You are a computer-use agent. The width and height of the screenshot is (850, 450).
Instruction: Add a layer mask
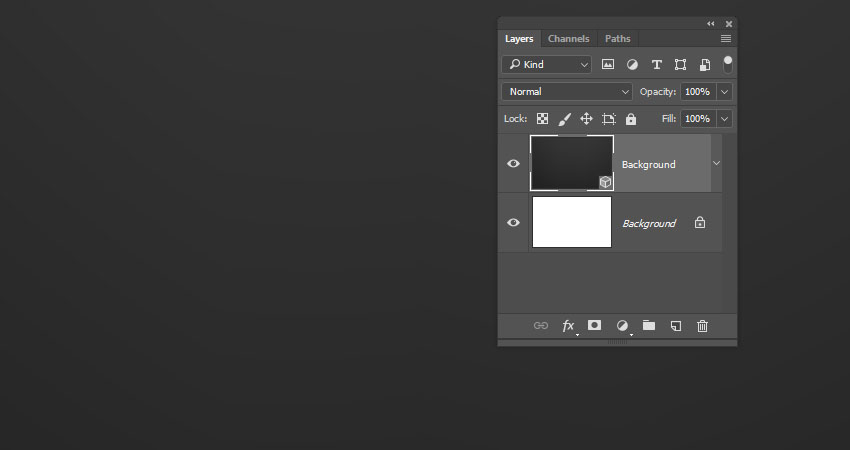[594, 325]
